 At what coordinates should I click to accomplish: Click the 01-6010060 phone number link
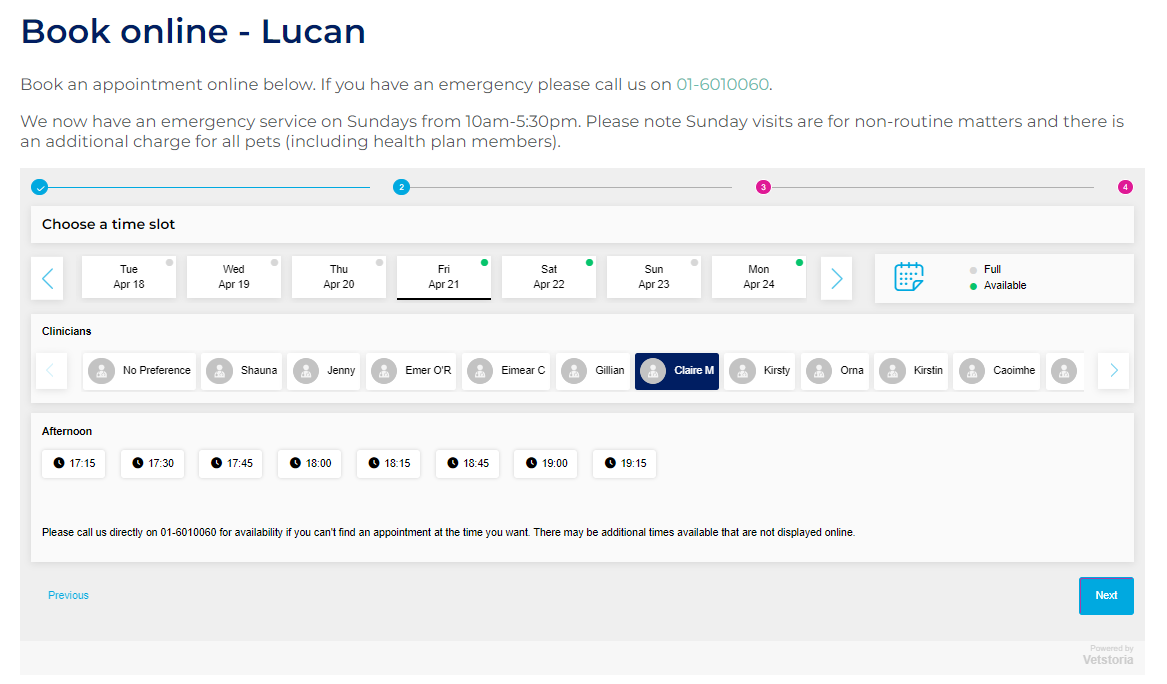(x=722, y=84)
